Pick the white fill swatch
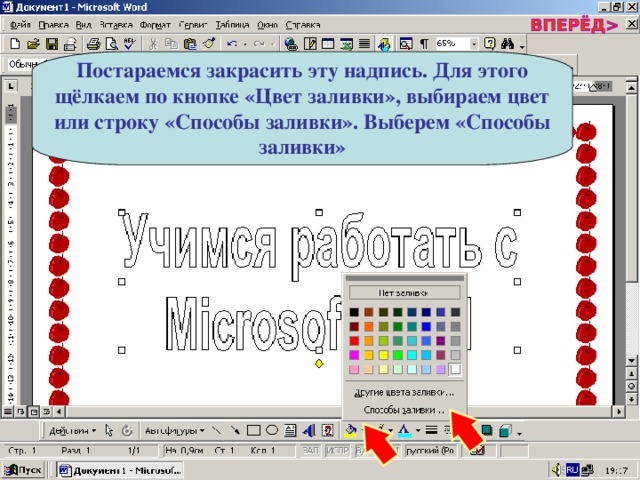The height and width of the screenshot is (480, 640). point(455,369)
